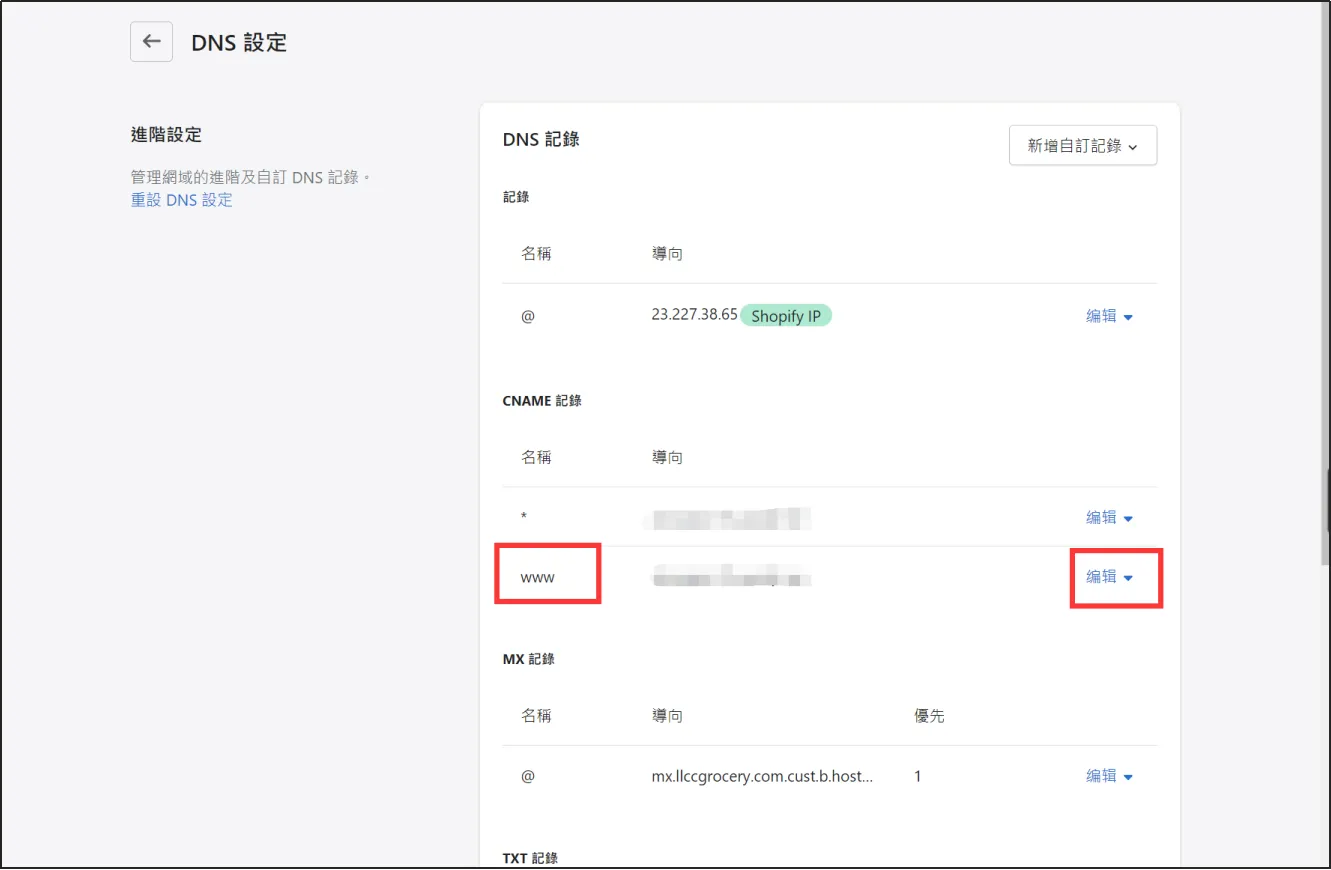
Task: Open 编辑 menu for the Shopify IP record
Action: tap(1109, 316)
